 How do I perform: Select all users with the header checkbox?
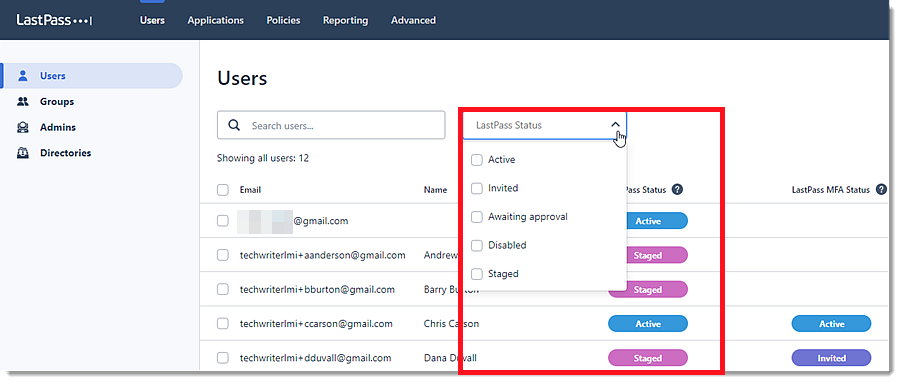coord(223,190)
